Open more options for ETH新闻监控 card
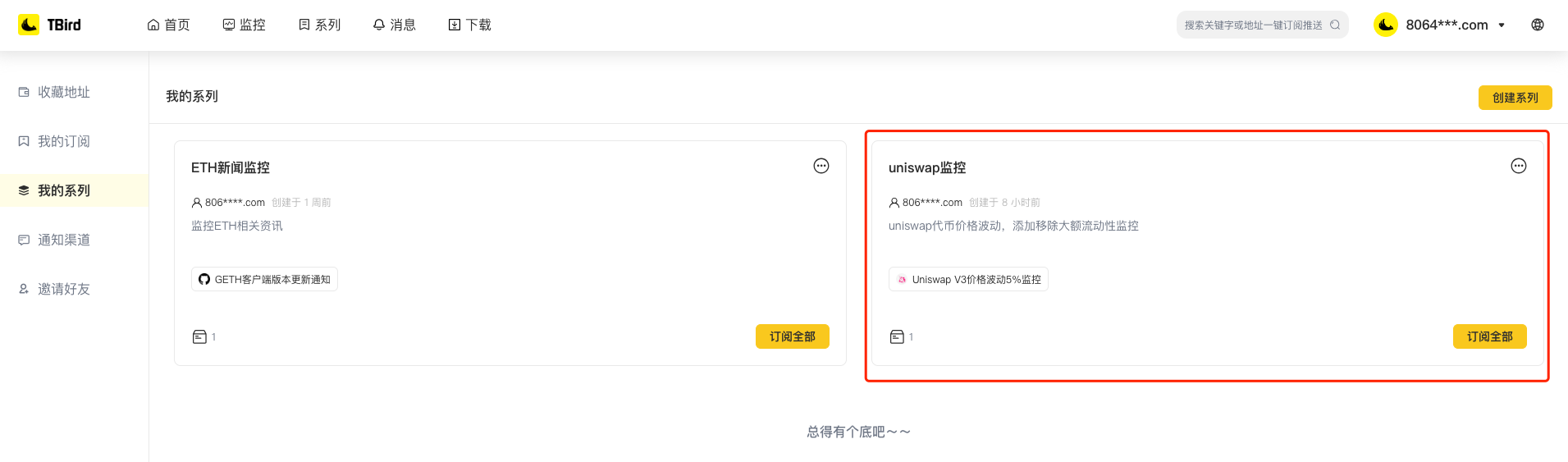Image resolution: width=1568 pixels, height=462 pixels. point(821,166)
